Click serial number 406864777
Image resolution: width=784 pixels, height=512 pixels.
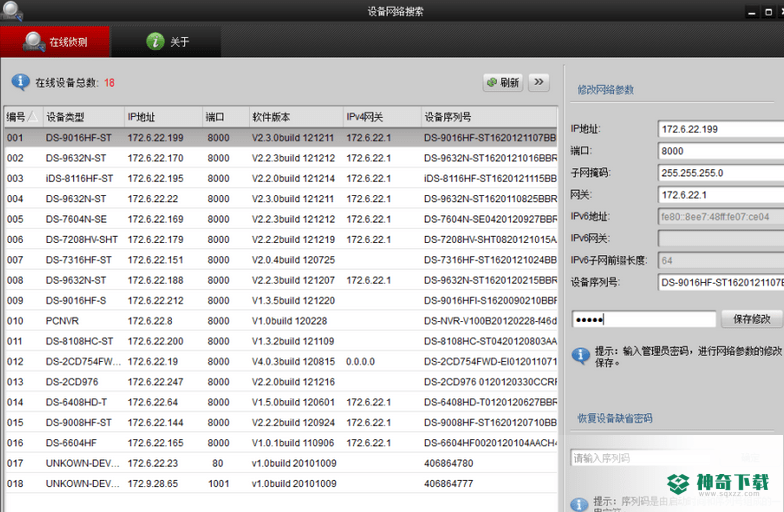(448, 484)
